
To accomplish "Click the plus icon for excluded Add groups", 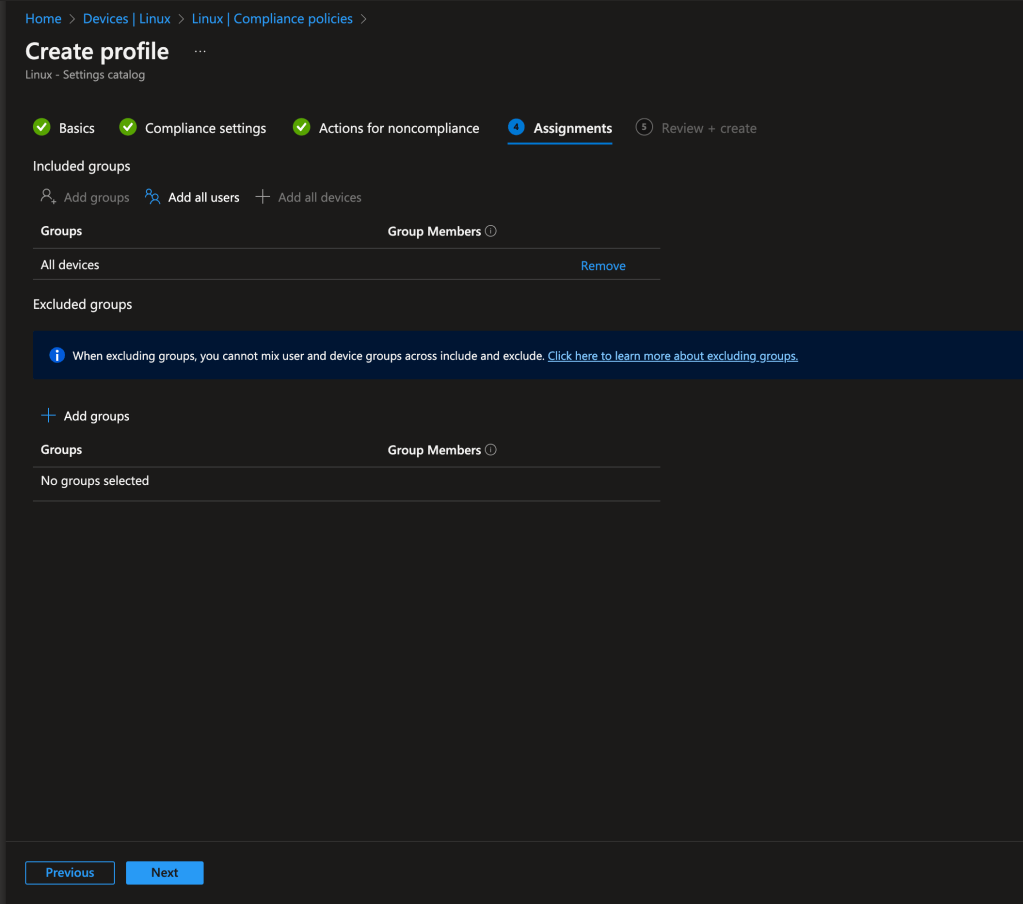I will (48, 416).
